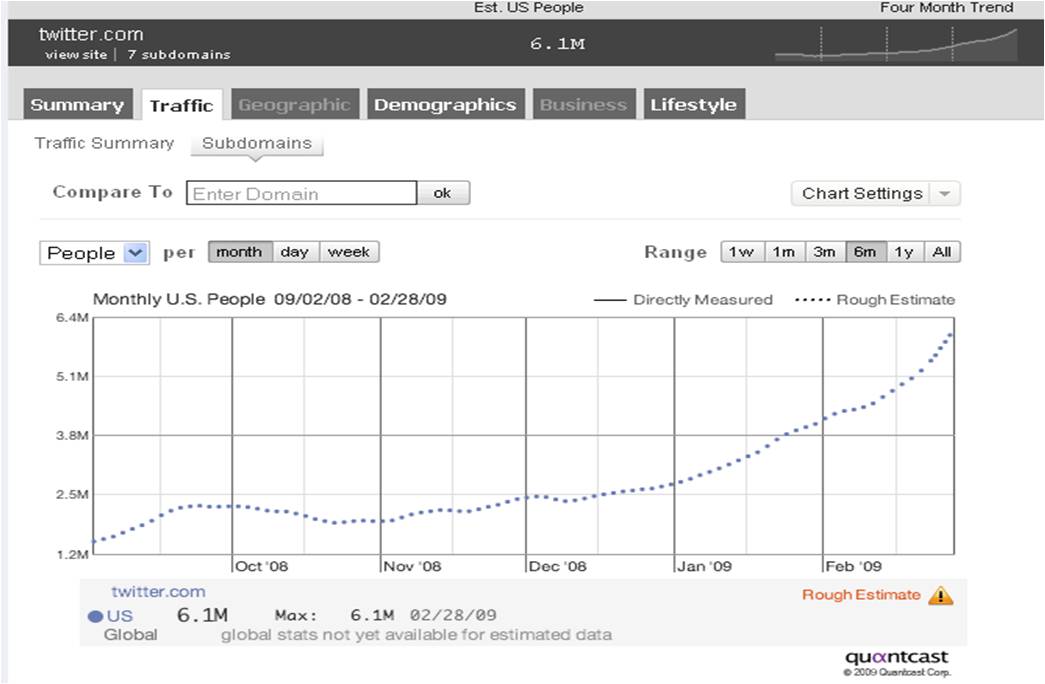
Task: Set period to week
Action: 349,252
